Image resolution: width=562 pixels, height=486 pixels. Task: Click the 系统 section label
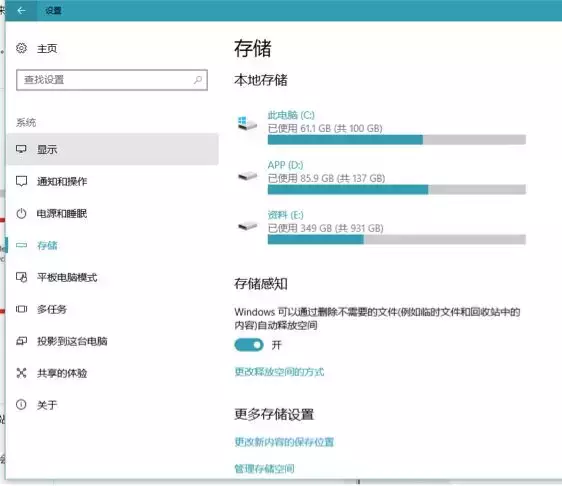[26, 123]
